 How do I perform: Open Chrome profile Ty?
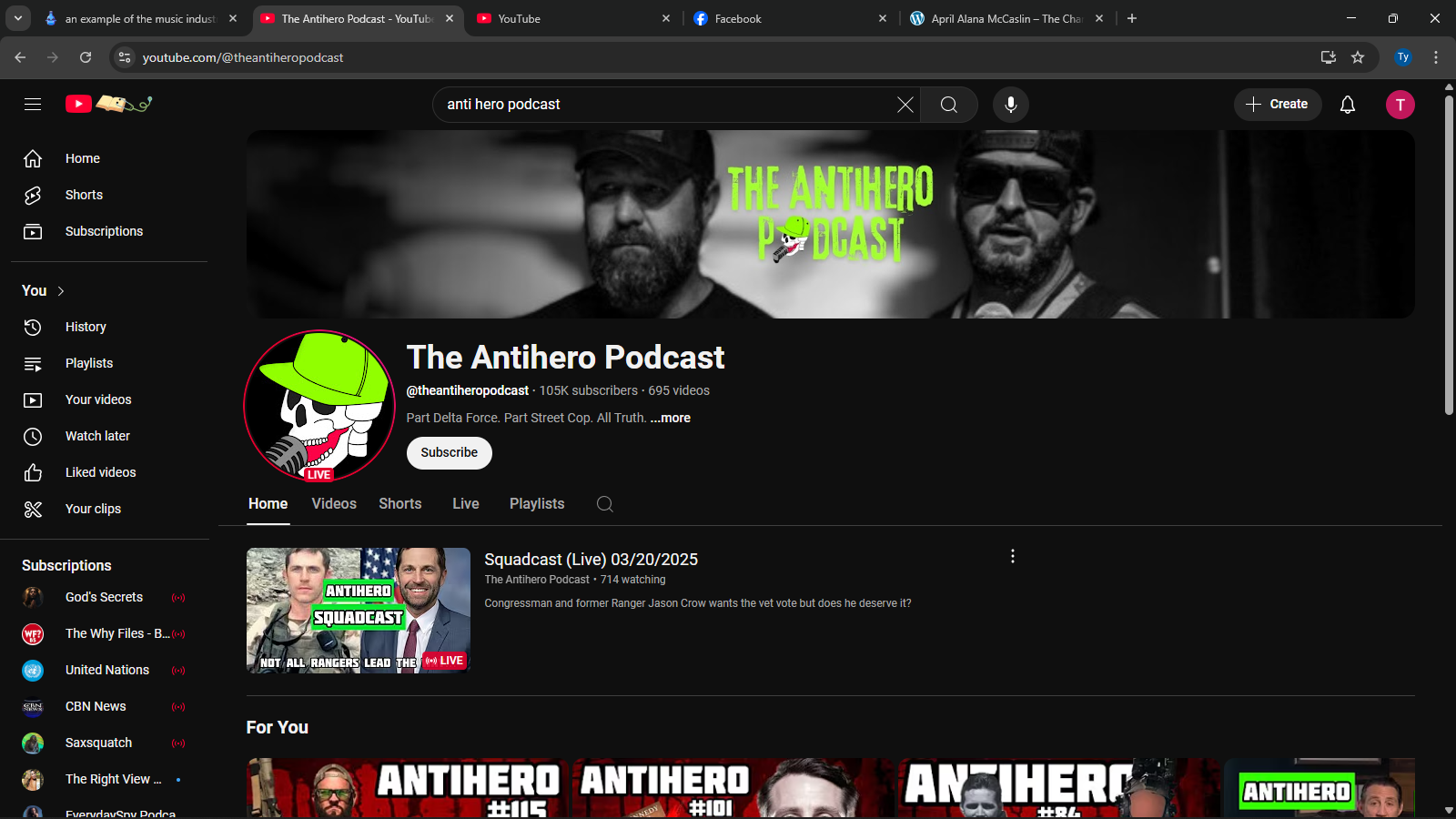pos(1403,57)
